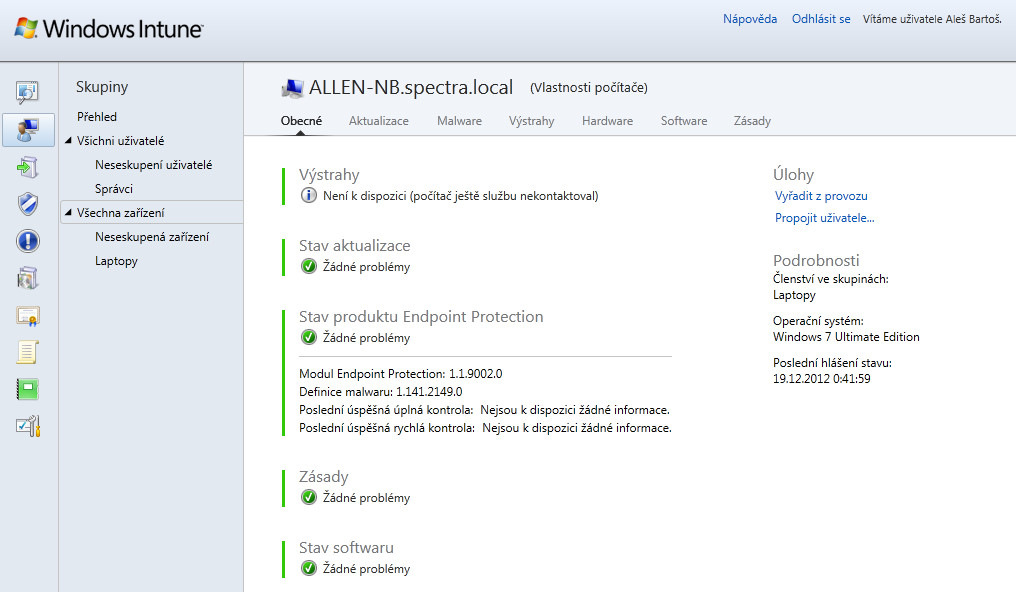Open the Malware tab
The image size is (1016, 592).
coord(459,121)
